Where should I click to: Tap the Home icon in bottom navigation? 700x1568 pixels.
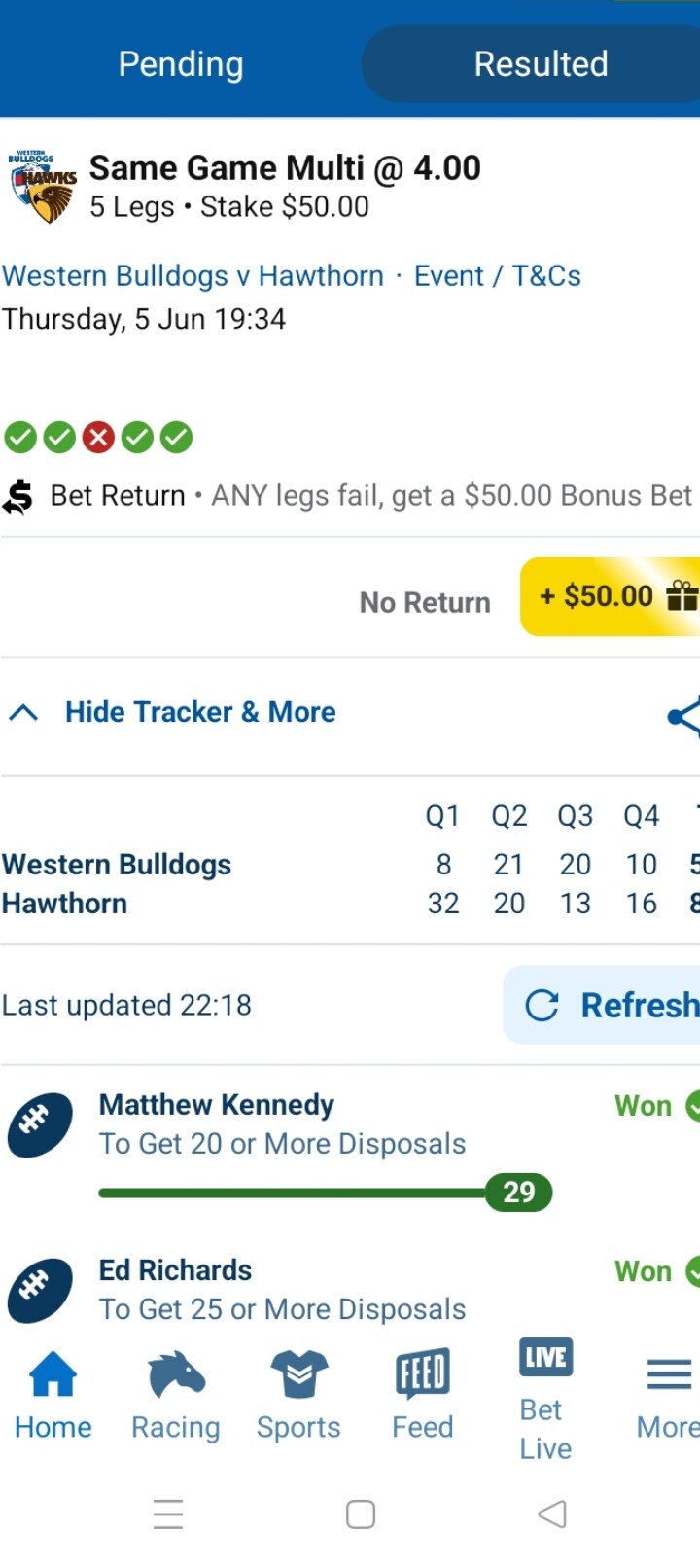point(52,1373)
